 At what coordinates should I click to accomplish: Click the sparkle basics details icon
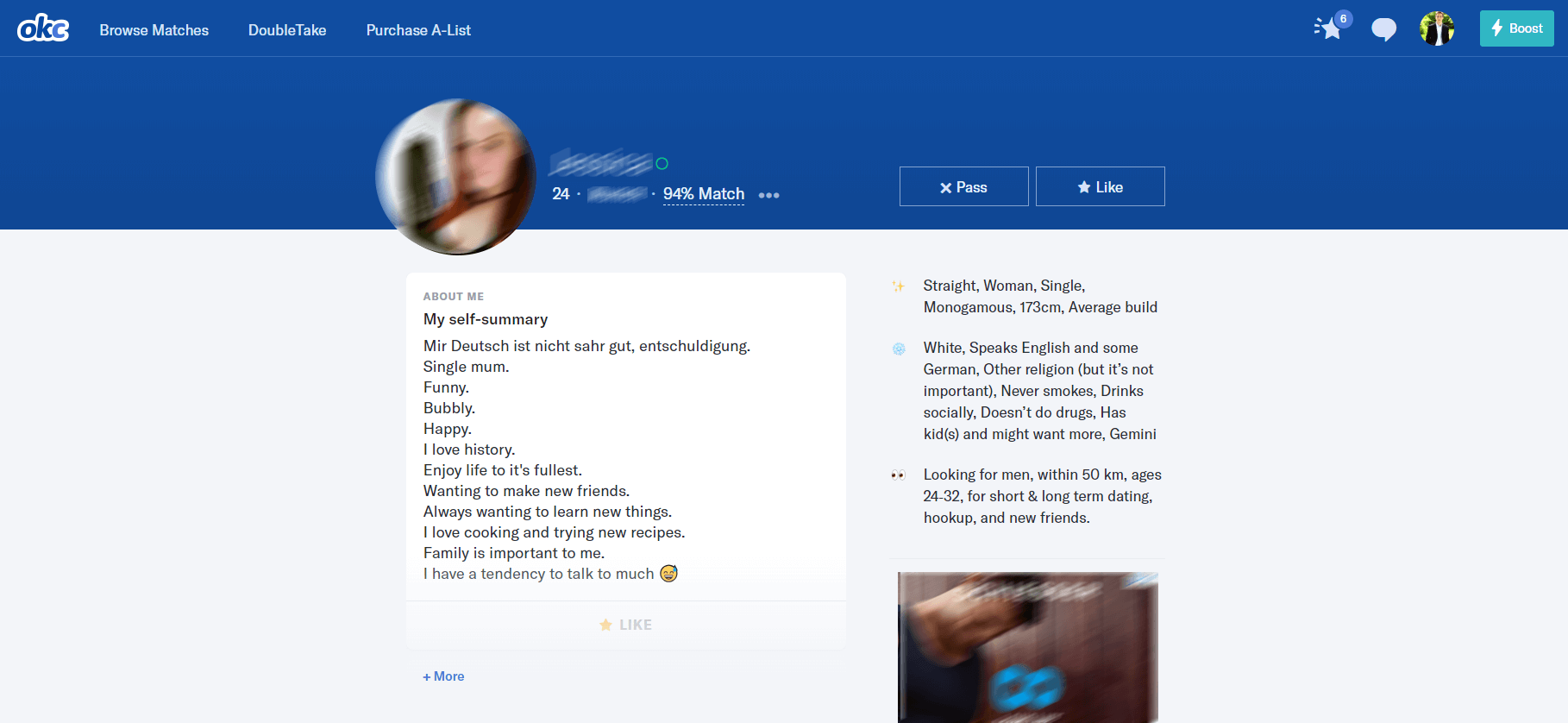coord(899,286)
